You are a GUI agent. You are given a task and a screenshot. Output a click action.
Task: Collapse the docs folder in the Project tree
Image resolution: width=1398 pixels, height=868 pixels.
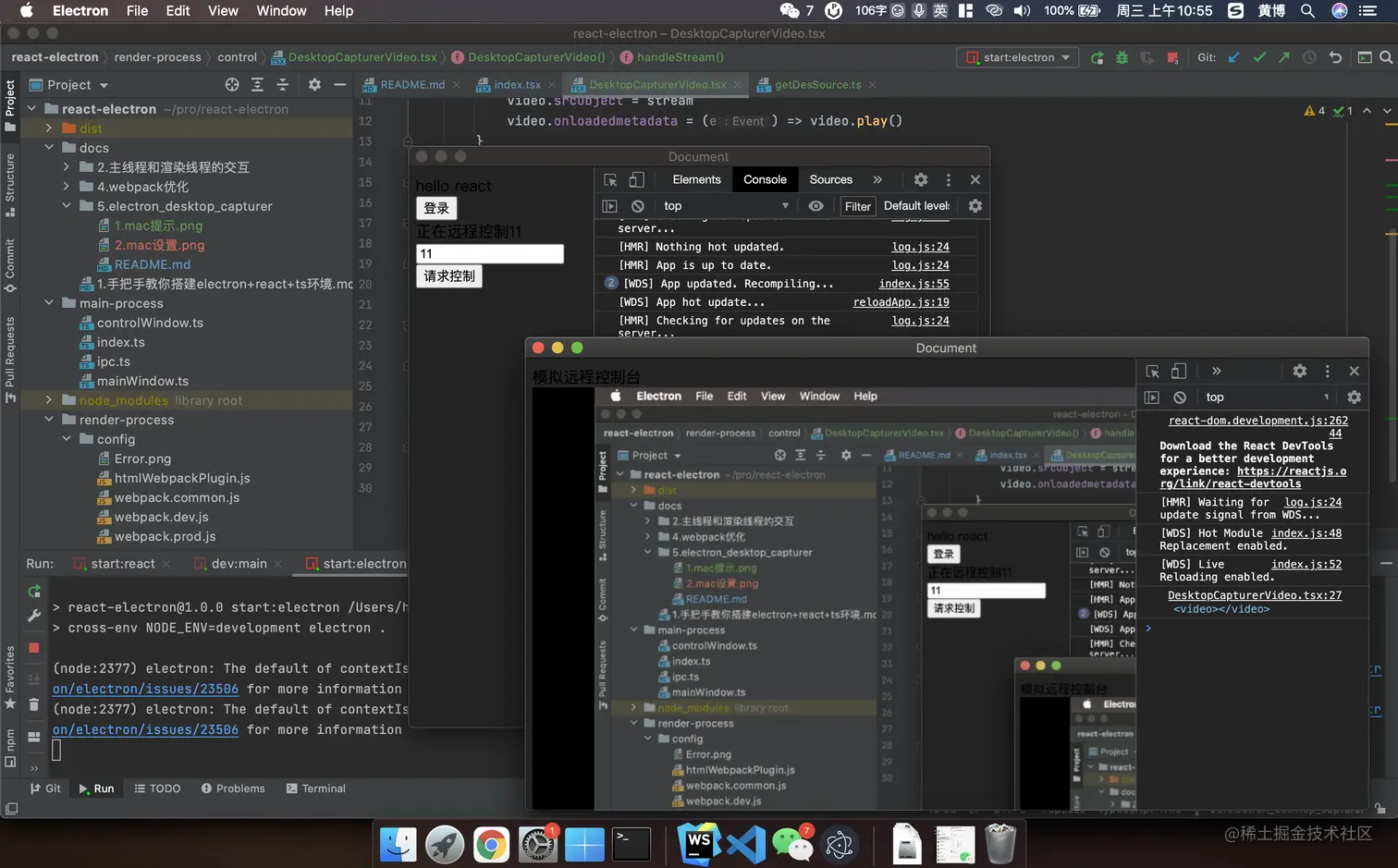[x=49, y=148]
